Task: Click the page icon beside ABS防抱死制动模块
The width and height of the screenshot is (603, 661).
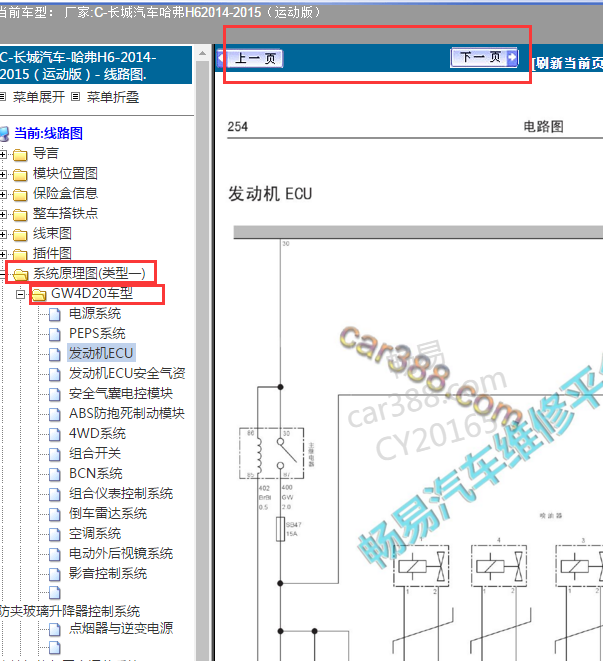Action: click(54, 414)
